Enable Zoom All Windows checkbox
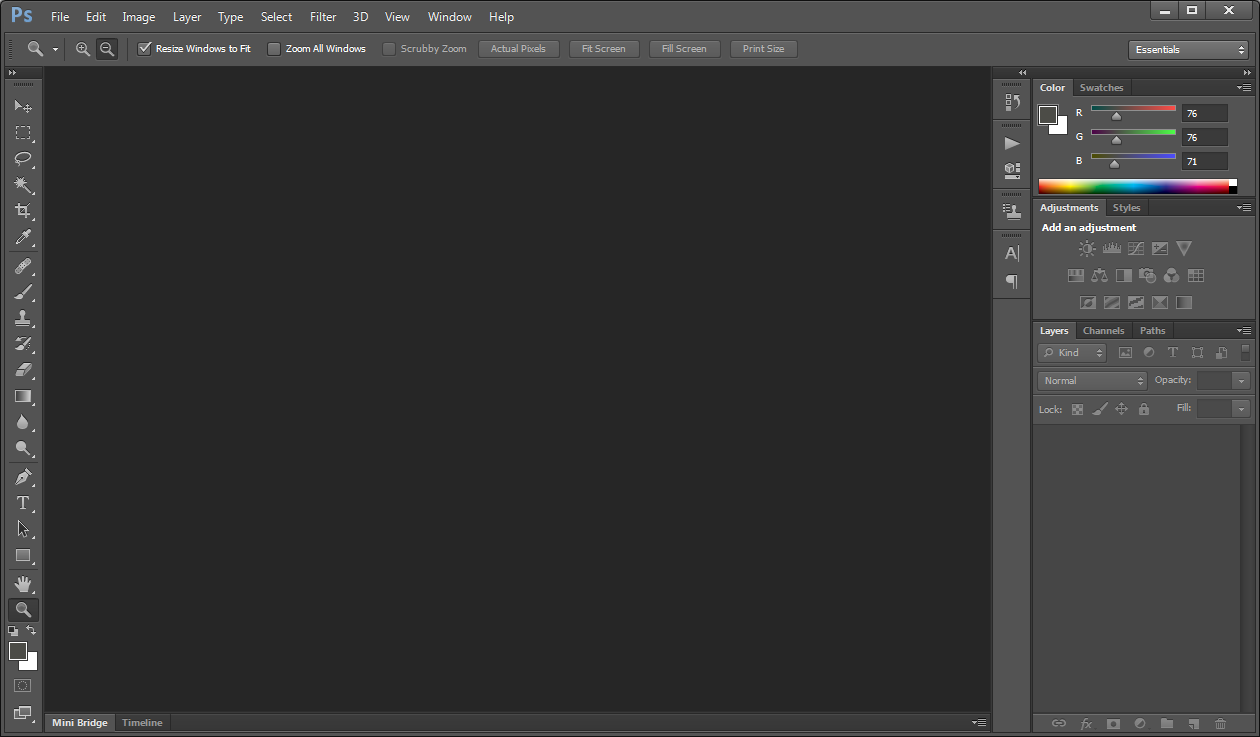 pos(274,49)
